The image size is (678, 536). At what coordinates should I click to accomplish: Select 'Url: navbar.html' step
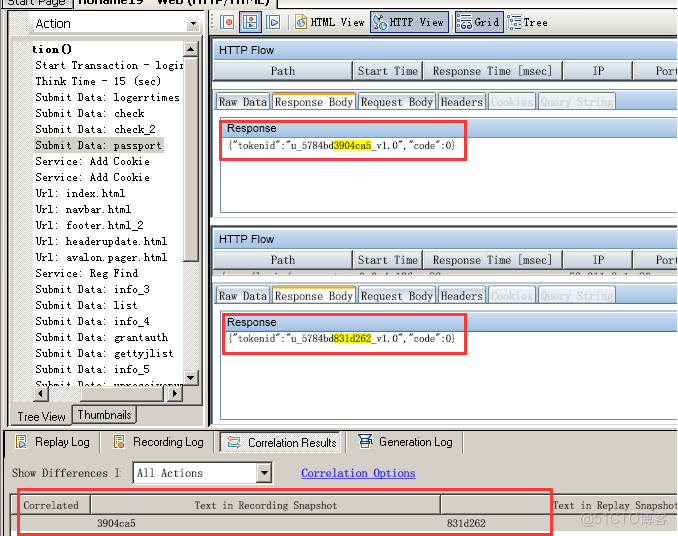(83, 209)
